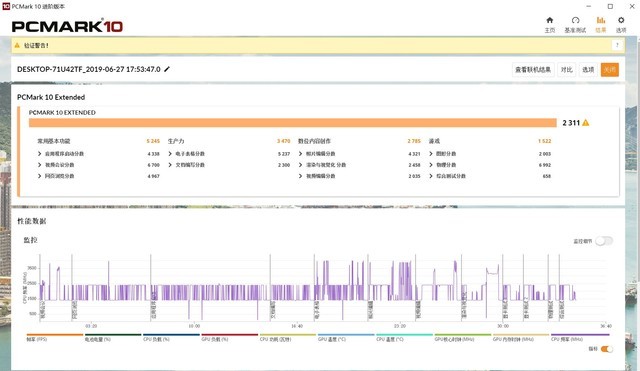Click the 10:00 time label on chart axis
640x371 pixels.
[x=194, y=326]
